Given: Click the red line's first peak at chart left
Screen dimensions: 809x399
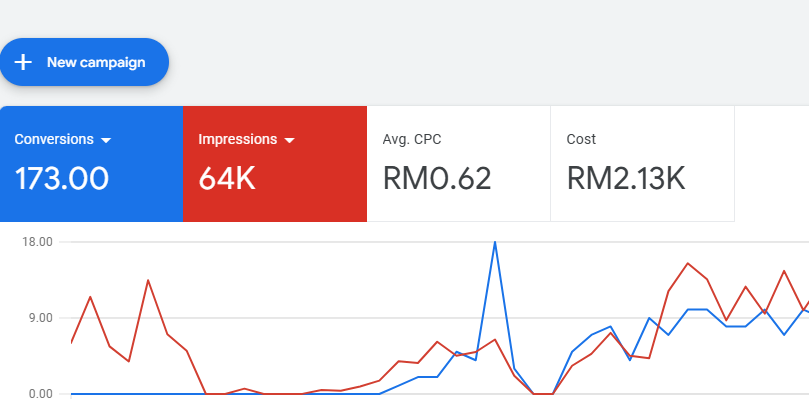Looking at the screenshot, I should (x=90, y=297).
